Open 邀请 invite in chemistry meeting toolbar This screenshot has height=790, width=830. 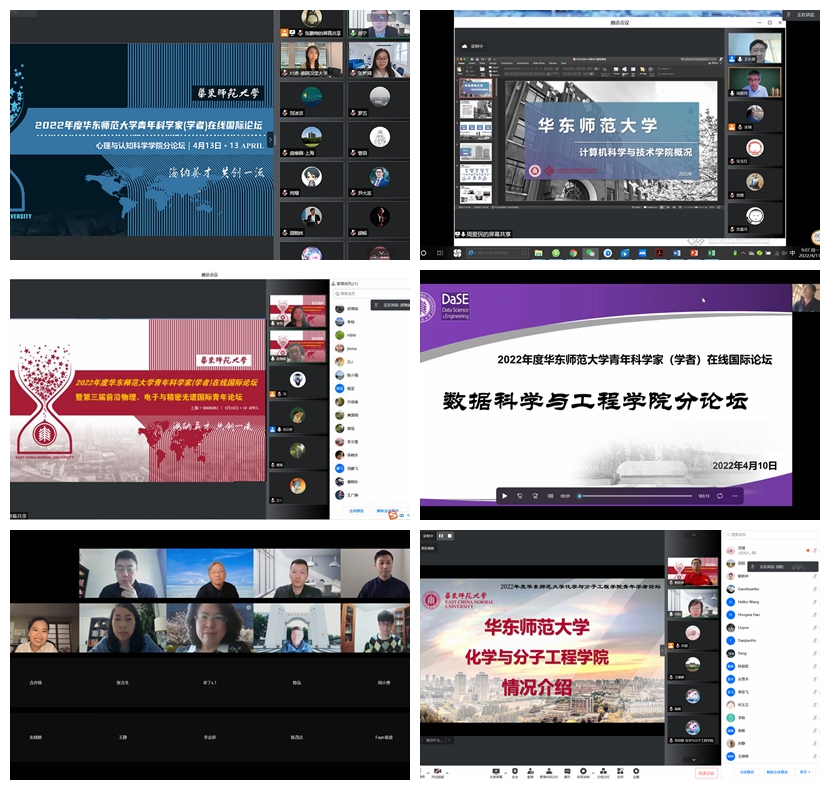click(x=530, y=773)
